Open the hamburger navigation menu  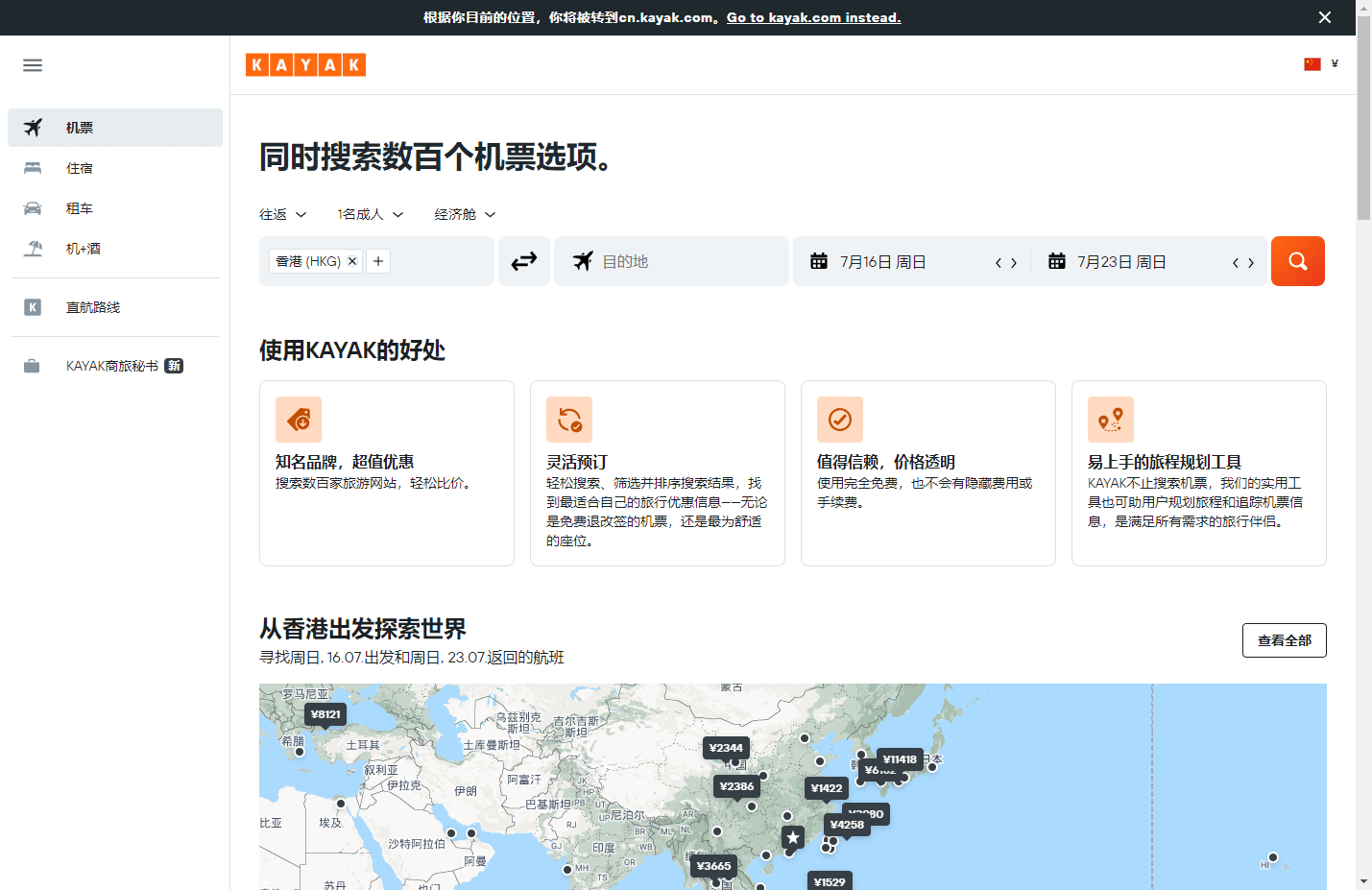[x=33, y=65]
